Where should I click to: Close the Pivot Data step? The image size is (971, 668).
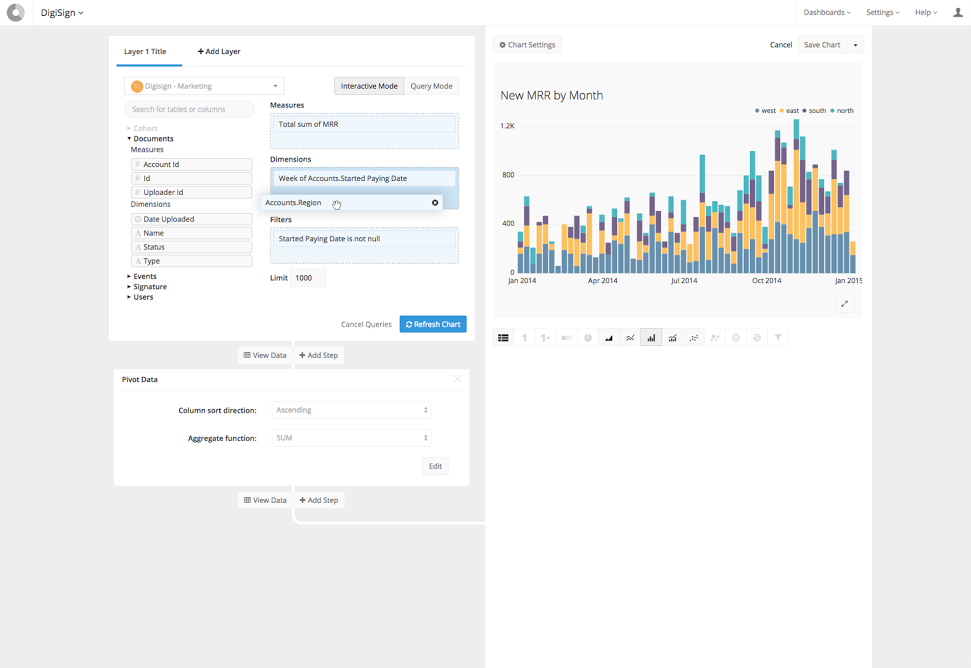[457, 379]
